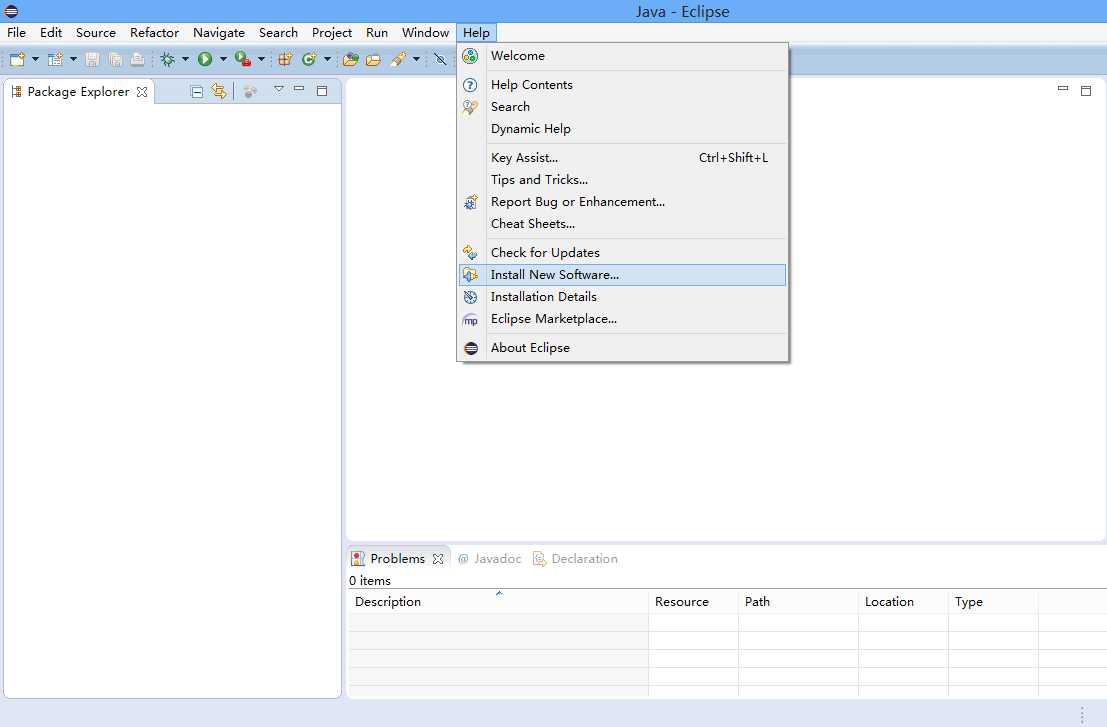Open the Debug dropdown arrow

point(186,59)
